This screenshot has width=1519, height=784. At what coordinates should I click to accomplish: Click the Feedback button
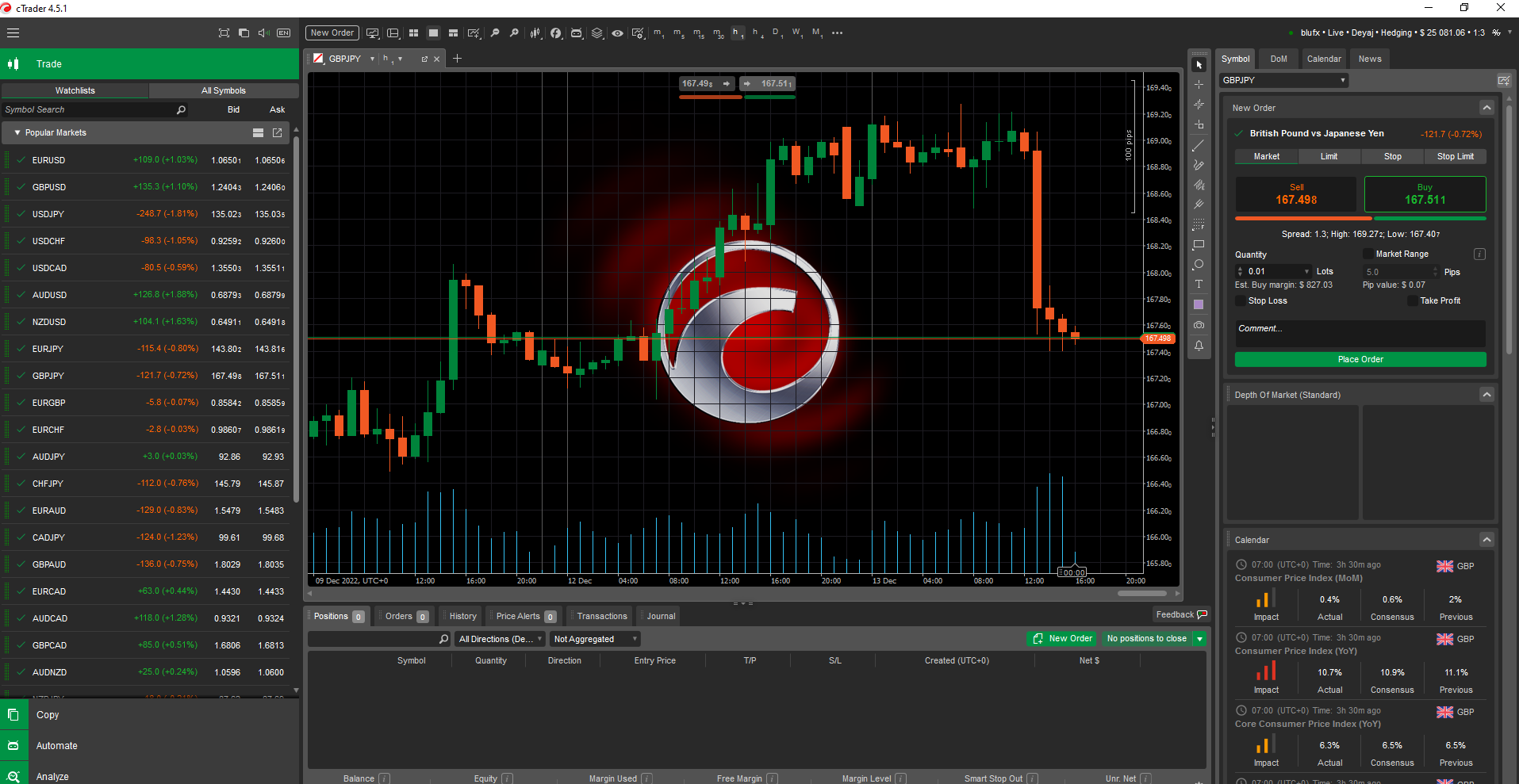1181,614
